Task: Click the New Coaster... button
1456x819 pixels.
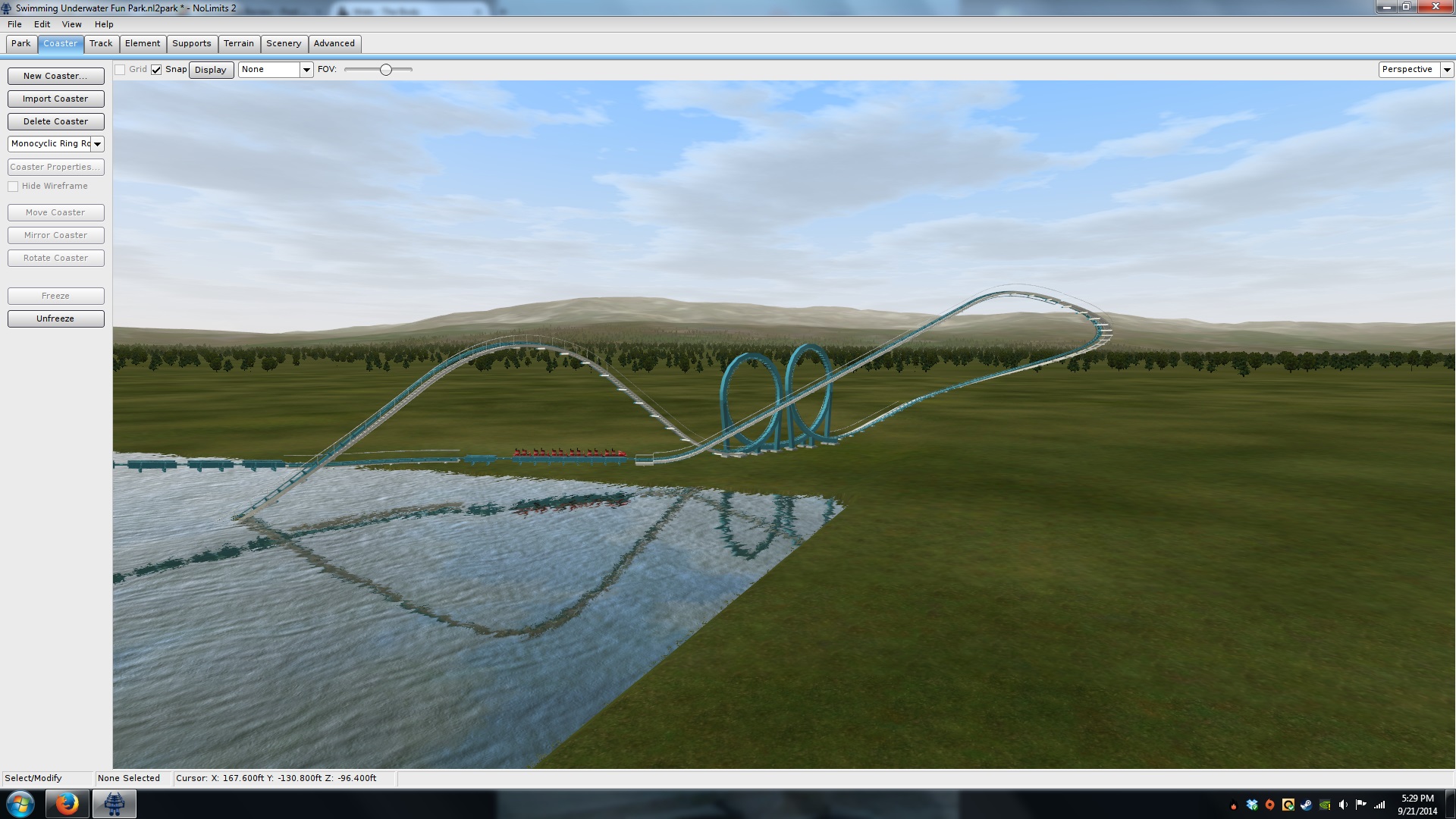Action: coord(55,76)
